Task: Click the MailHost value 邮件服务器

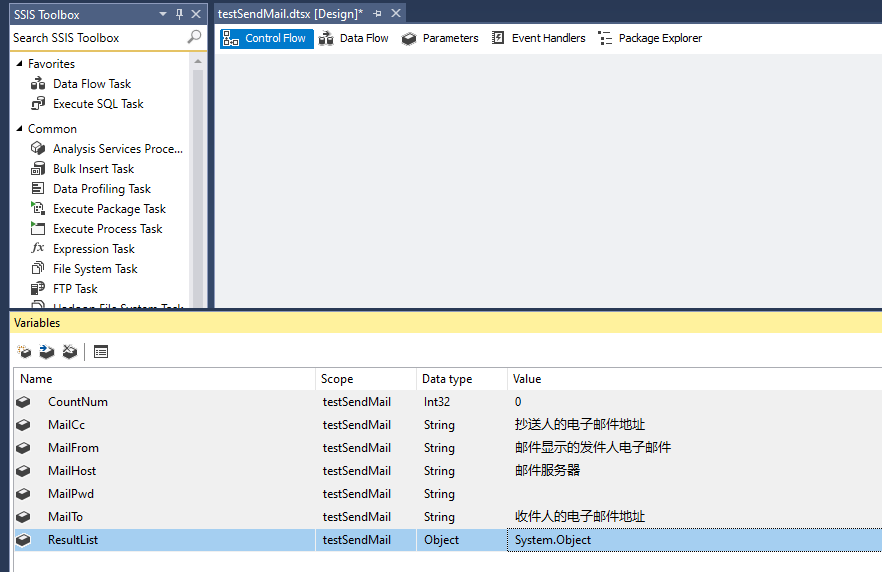Action: click(547, 470)
